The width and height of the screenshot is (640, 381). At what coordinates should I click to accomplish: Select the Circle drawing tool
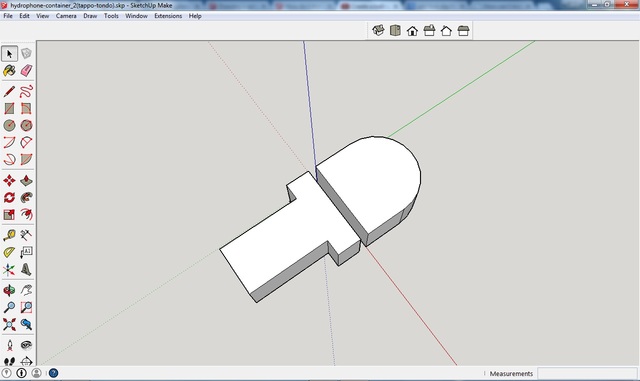9,125
